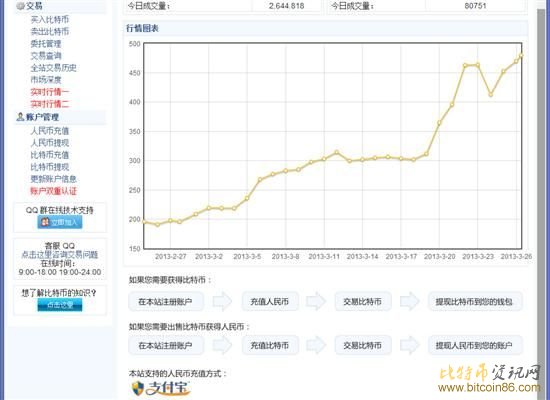Go to 比特币充值 page

pos(49,155)
